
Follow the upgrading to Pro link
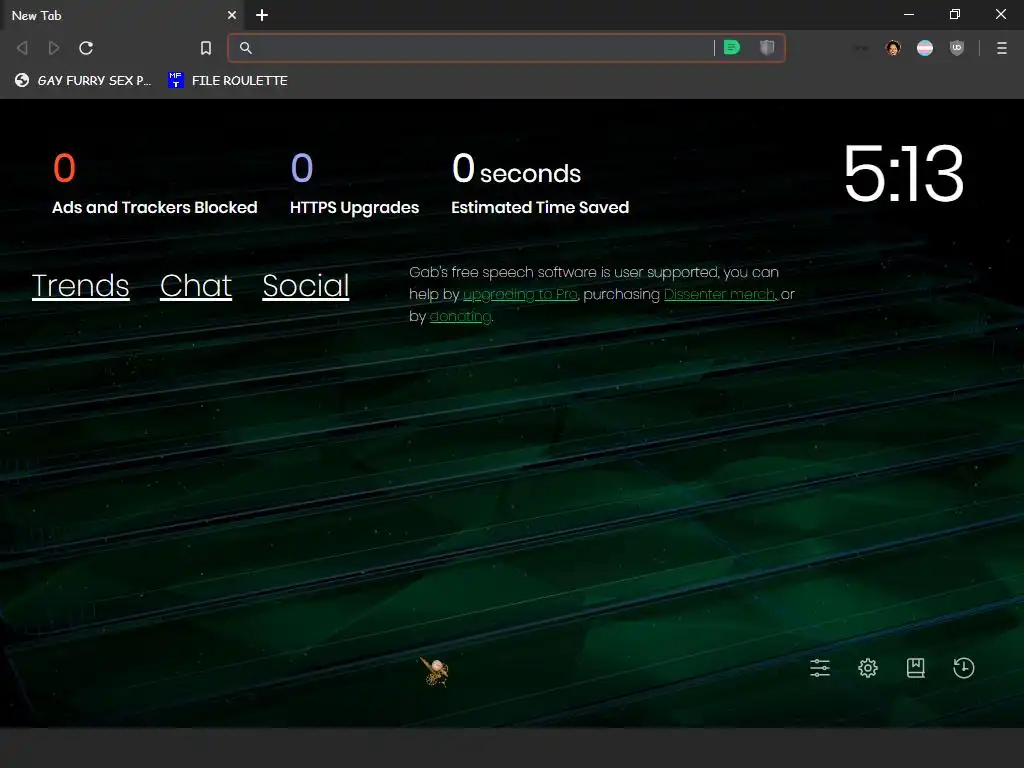click(x=520, y=295)
